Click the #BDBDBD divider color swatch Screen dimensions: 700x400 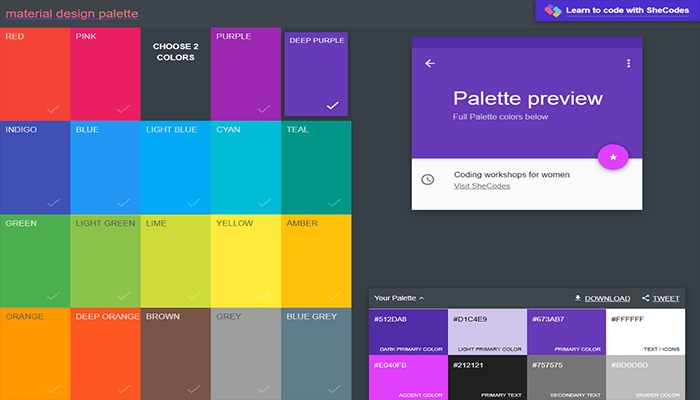point(646,378)
